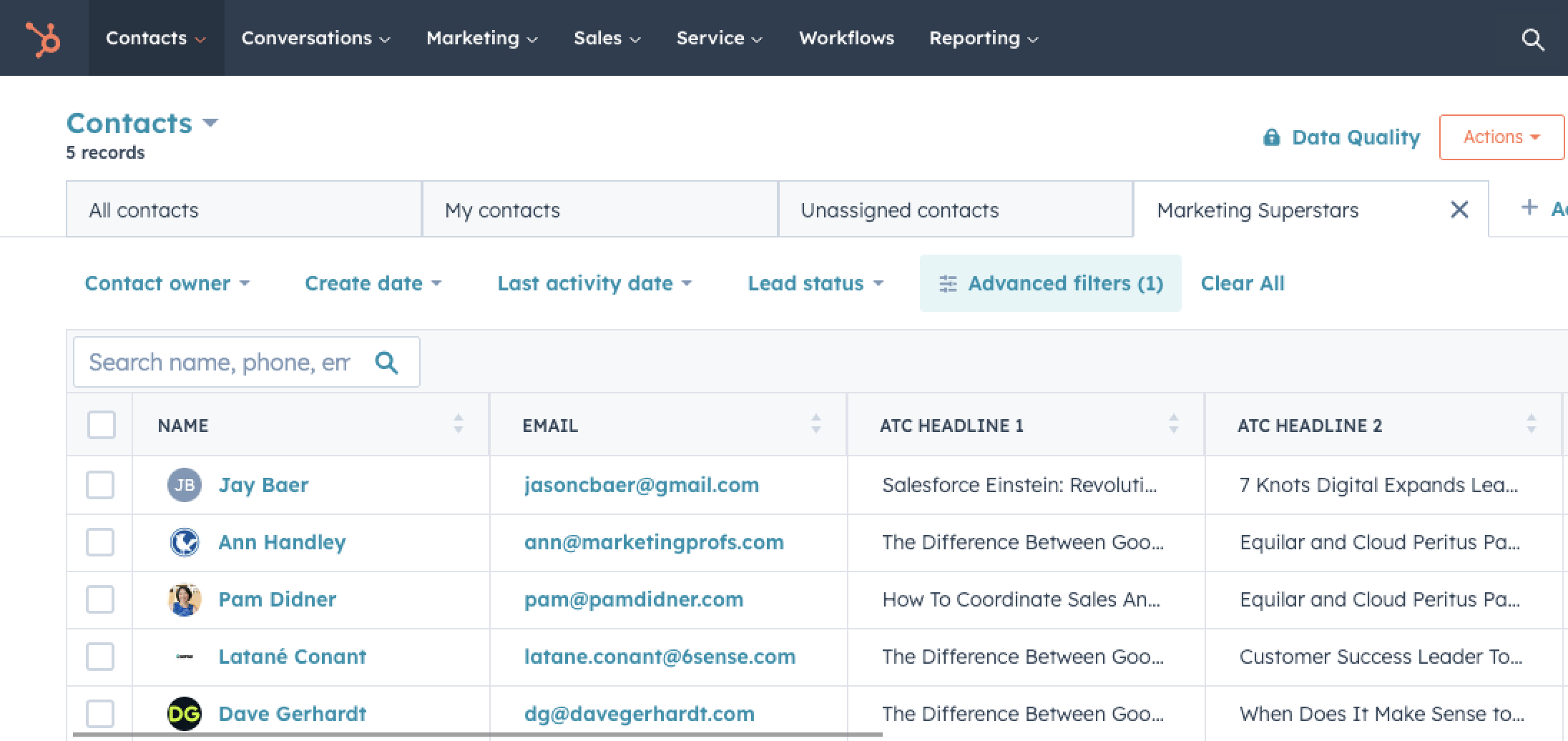This screenshot has height=741, width=1568.
Task: Click email latane.conant@6sense.com
Action: [660, 657]
